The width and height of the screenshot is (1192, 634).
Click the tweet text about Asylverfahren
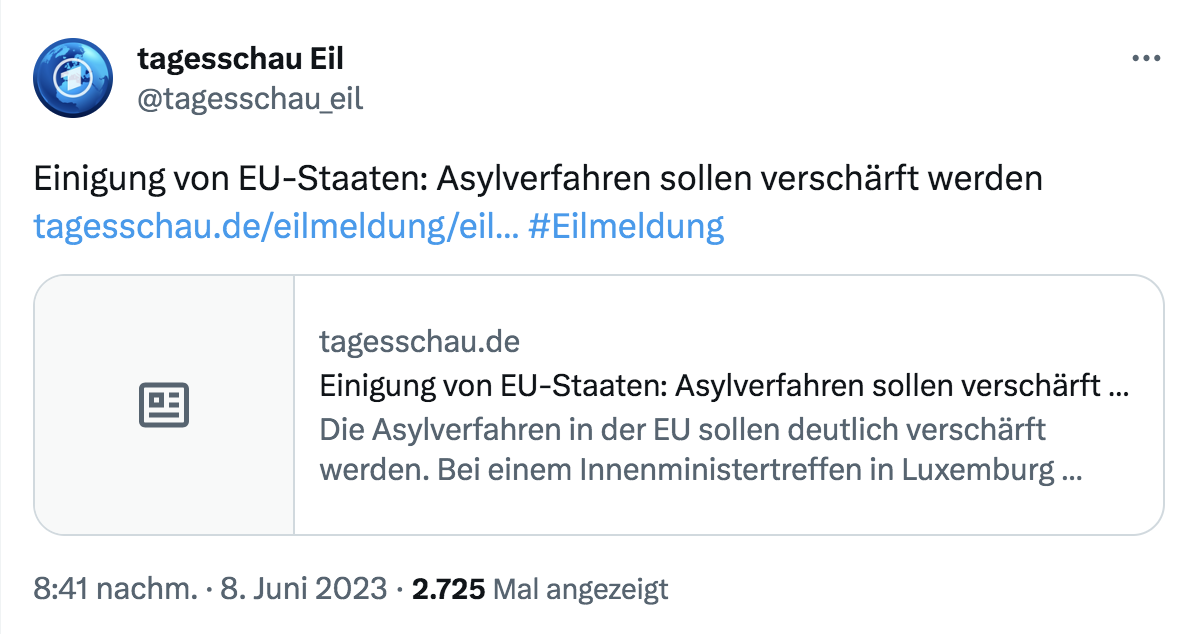point(538,179)
